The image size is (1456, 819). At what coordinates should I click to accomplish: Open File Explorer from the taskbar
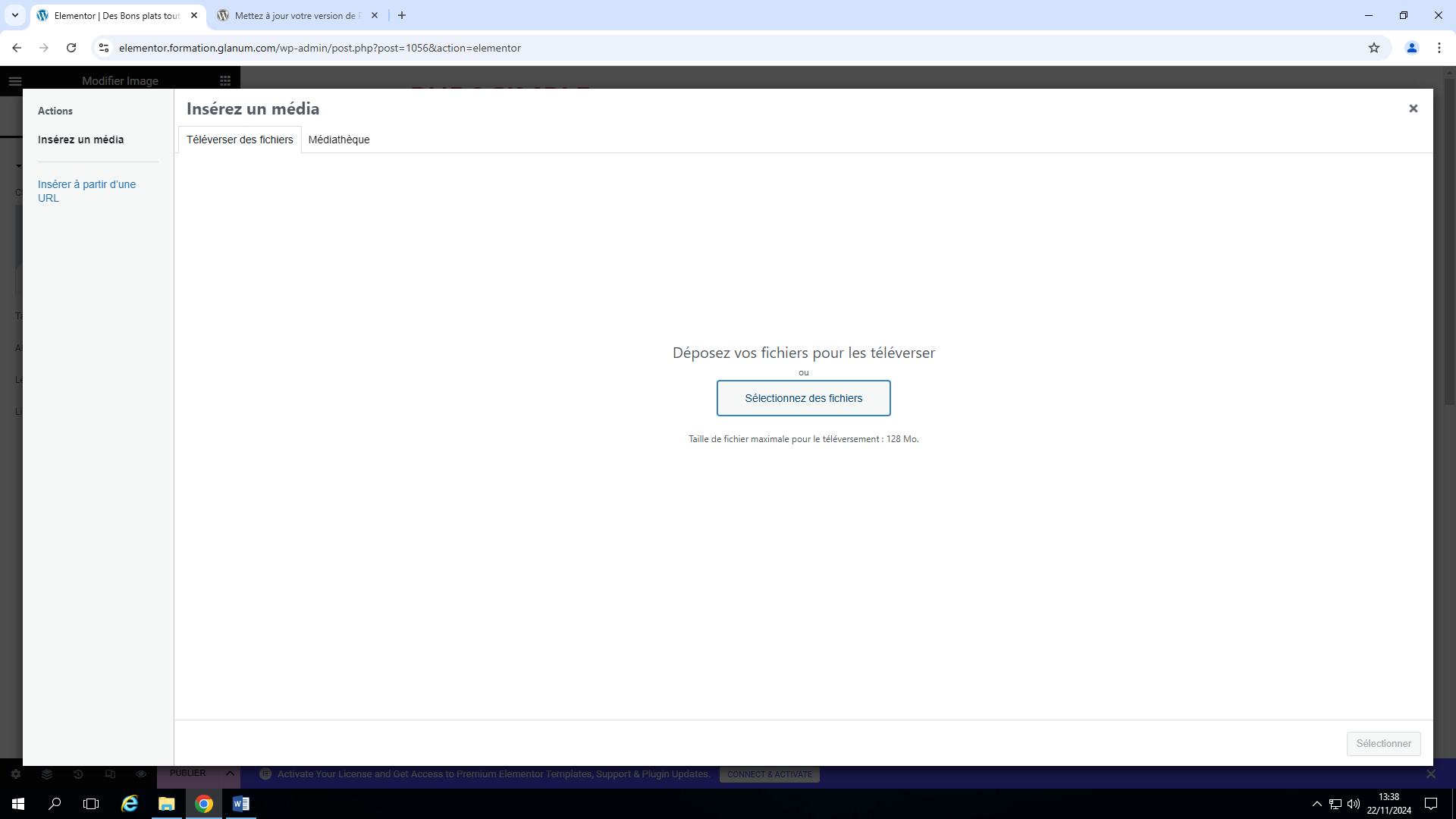point(167,804)
